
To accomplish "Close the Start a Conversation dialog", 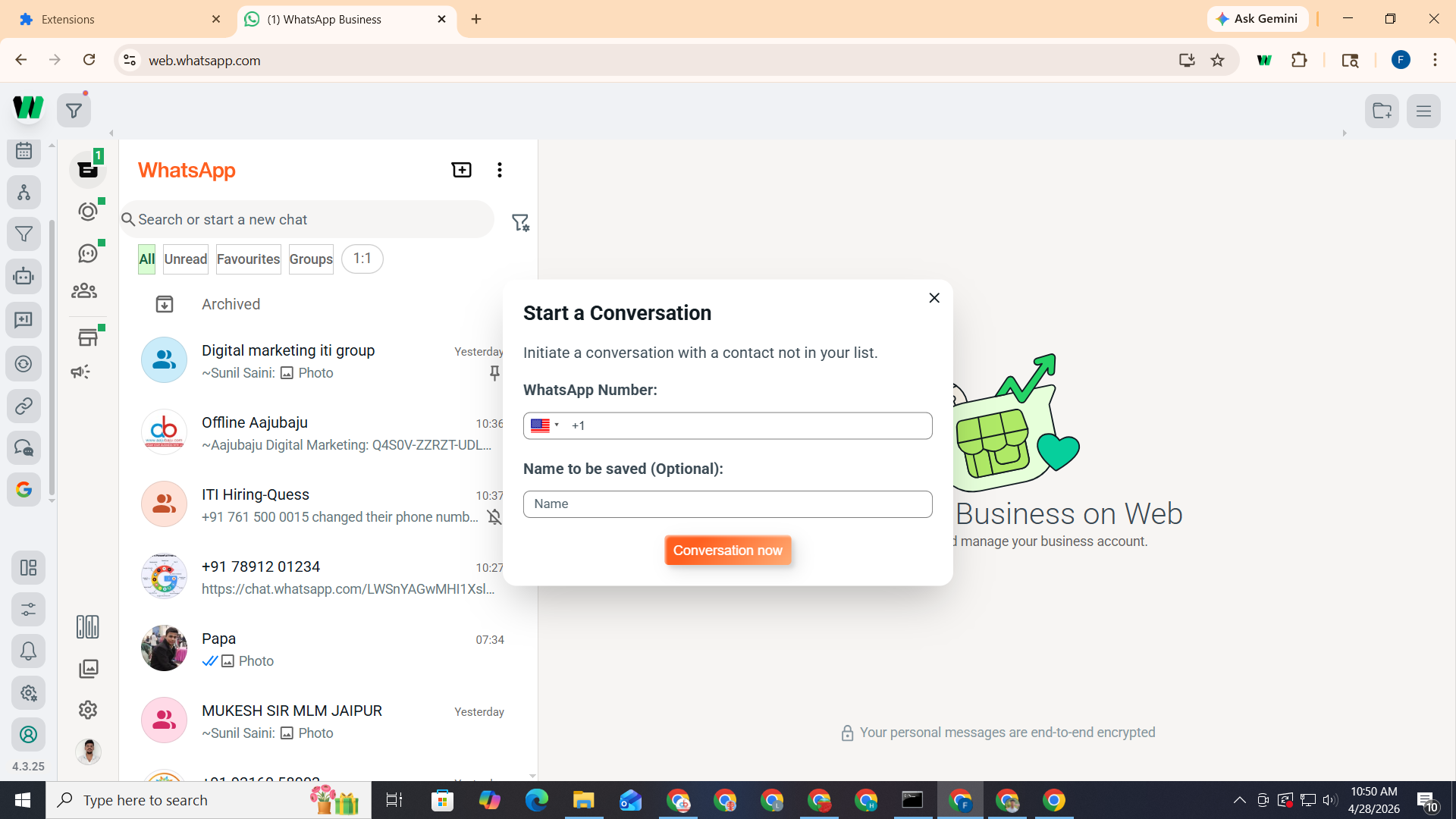I will [x=934, y=298].
